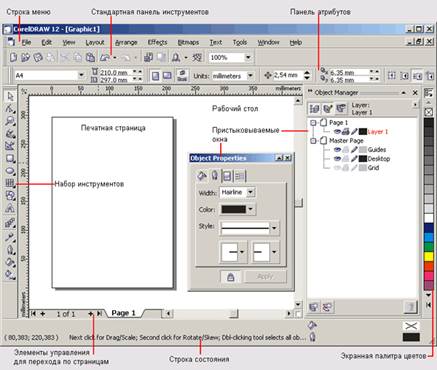The image size is (437, 370).
Task: Click the Paste icon in standard toolbar
Action: coord(90,58)
